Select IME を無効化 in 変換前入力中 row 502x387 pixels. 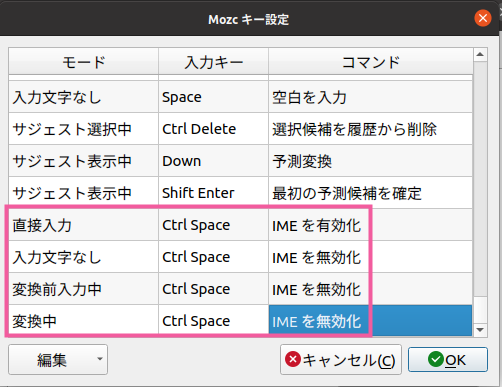(x=370, y=289)
